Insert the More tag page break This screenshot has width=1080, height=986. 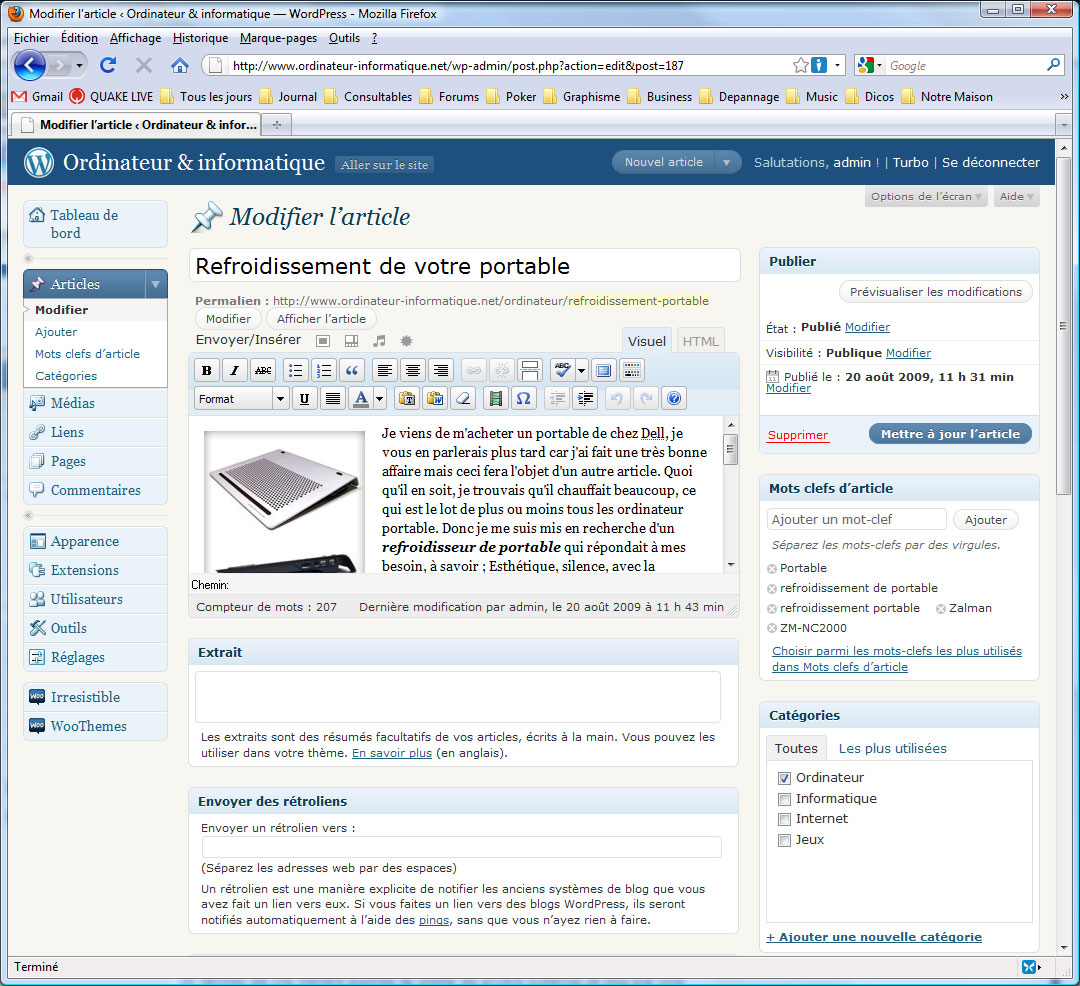530,370
